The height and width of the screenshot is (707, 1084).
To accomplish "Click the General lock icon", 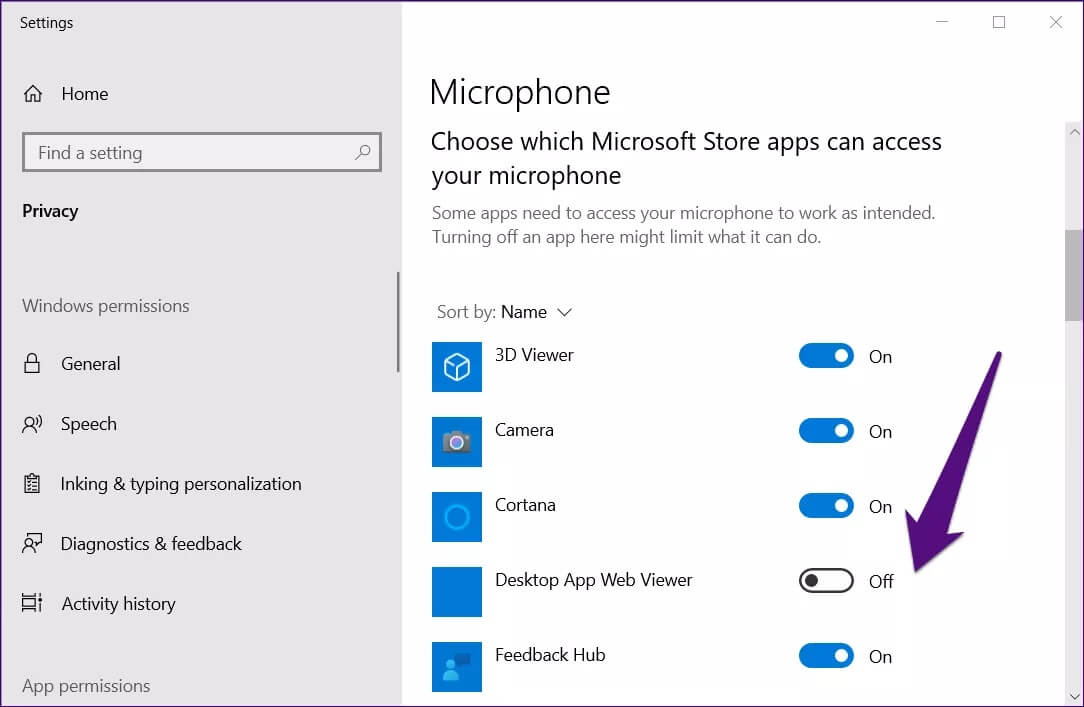I will coord(32,364).
